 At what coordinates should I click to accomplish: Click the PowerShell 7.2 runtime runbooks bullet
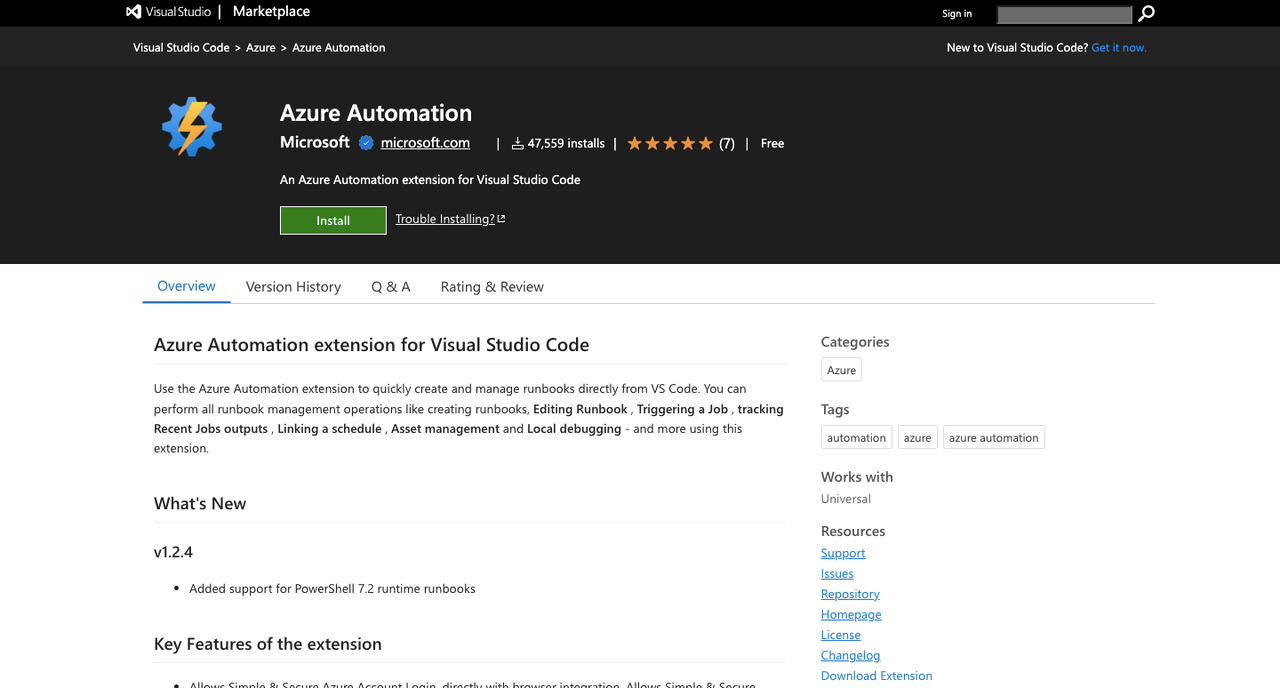click(332, 589)
